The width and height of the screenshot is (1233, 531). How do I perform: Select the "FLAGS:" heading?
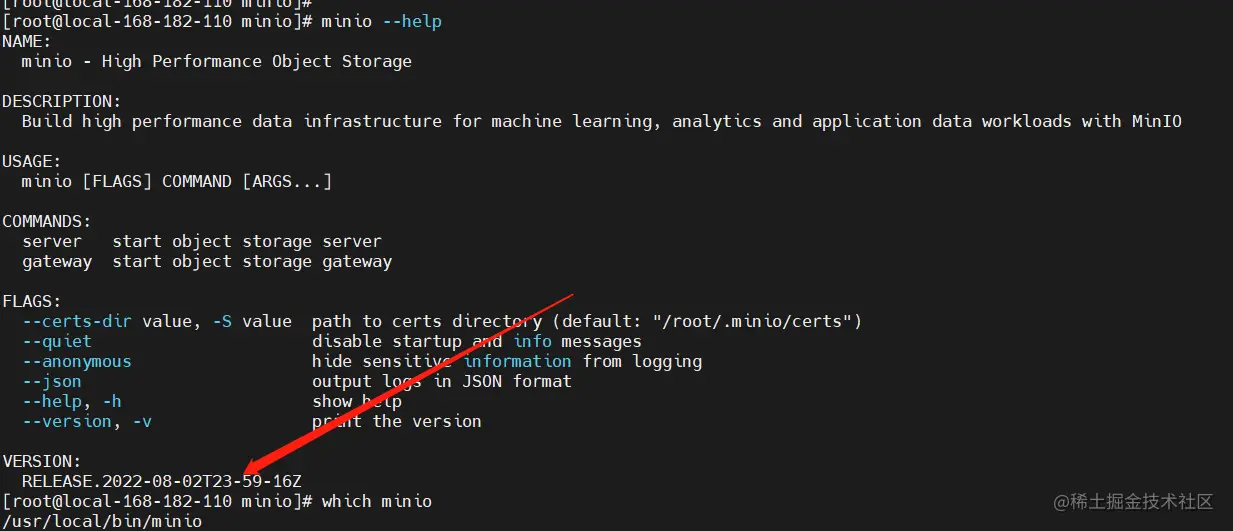click(x=32, y=301)
